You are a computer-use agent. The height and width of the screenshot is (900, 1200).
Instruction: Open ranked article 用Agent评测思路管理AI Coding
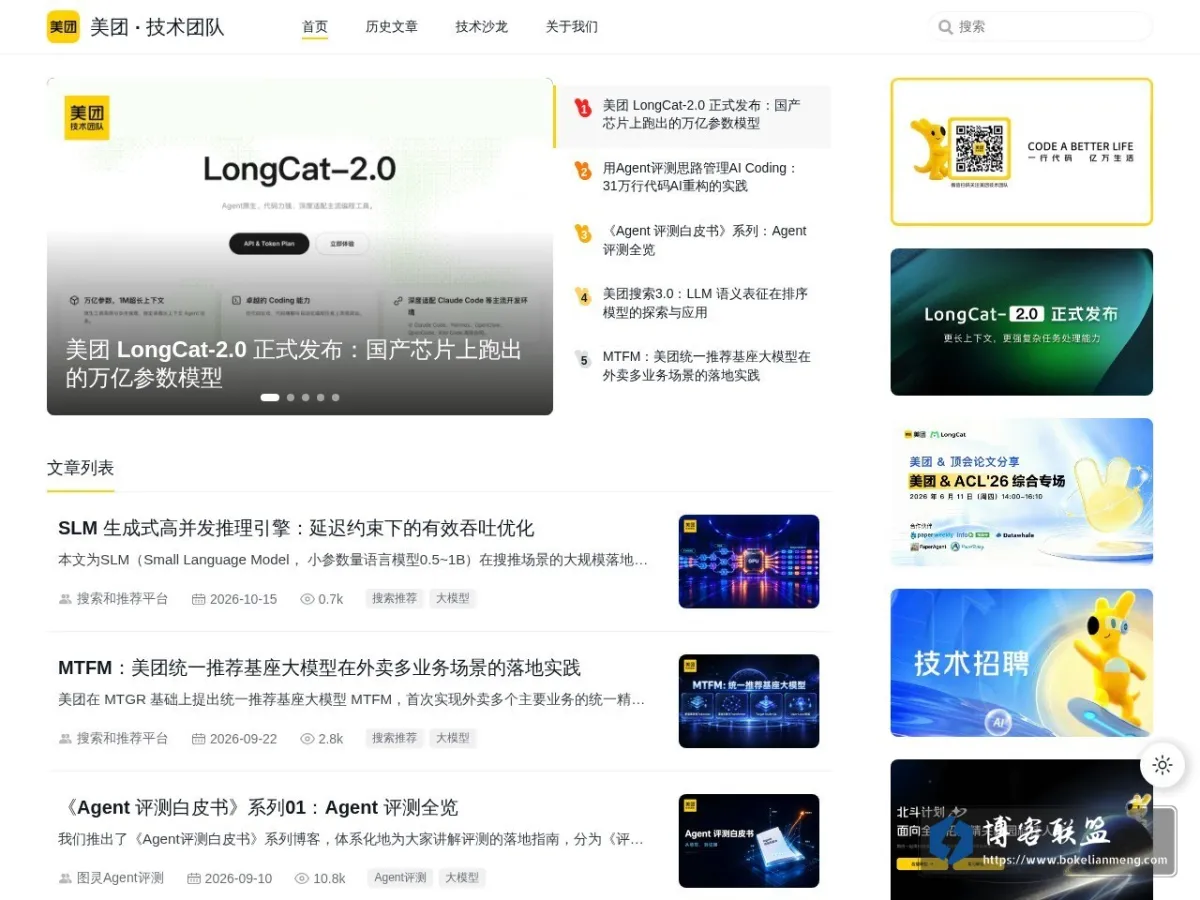pos(700,177)
